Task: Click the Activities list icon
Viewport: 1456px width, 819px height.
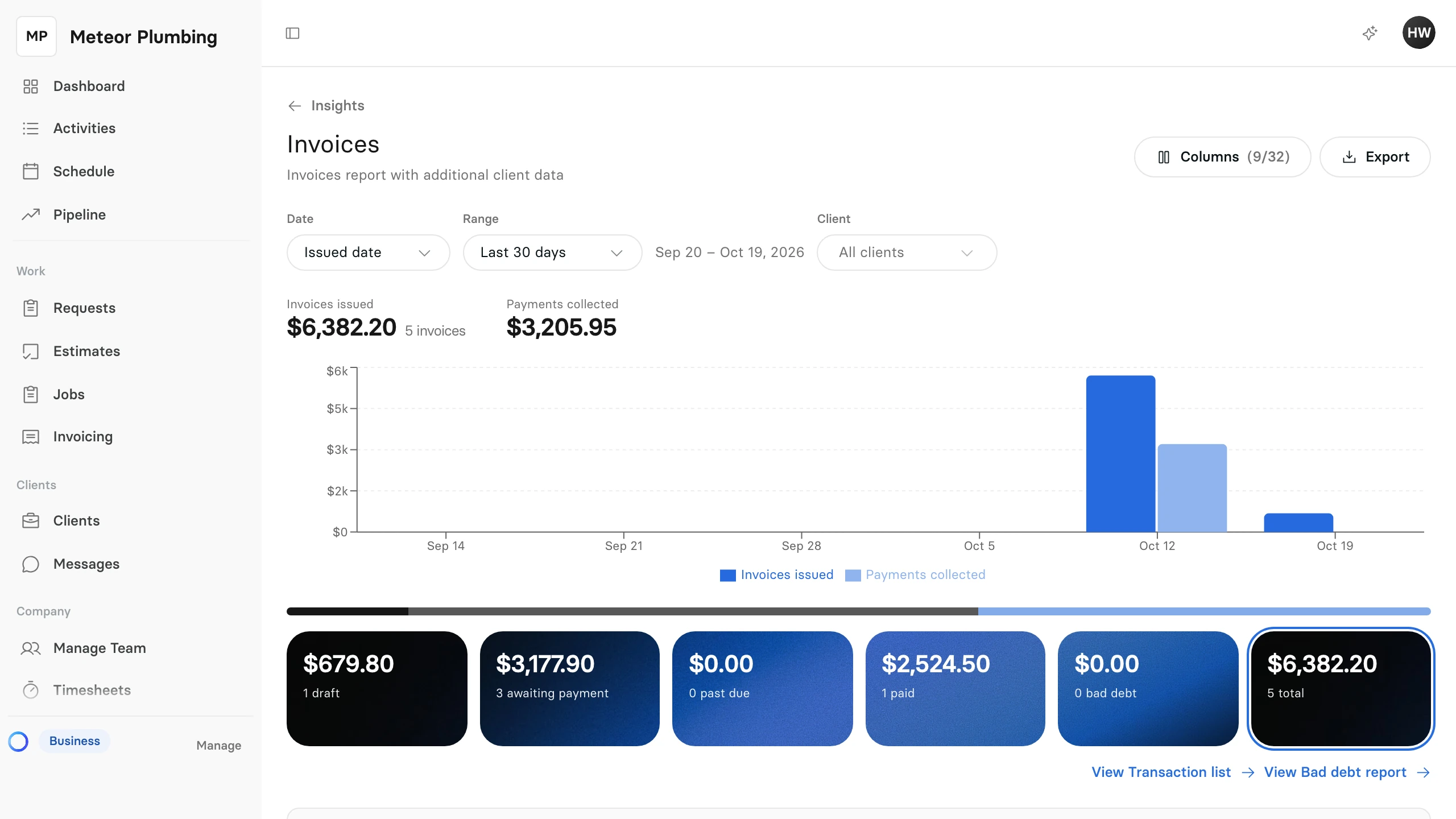Action: point(30,129)
